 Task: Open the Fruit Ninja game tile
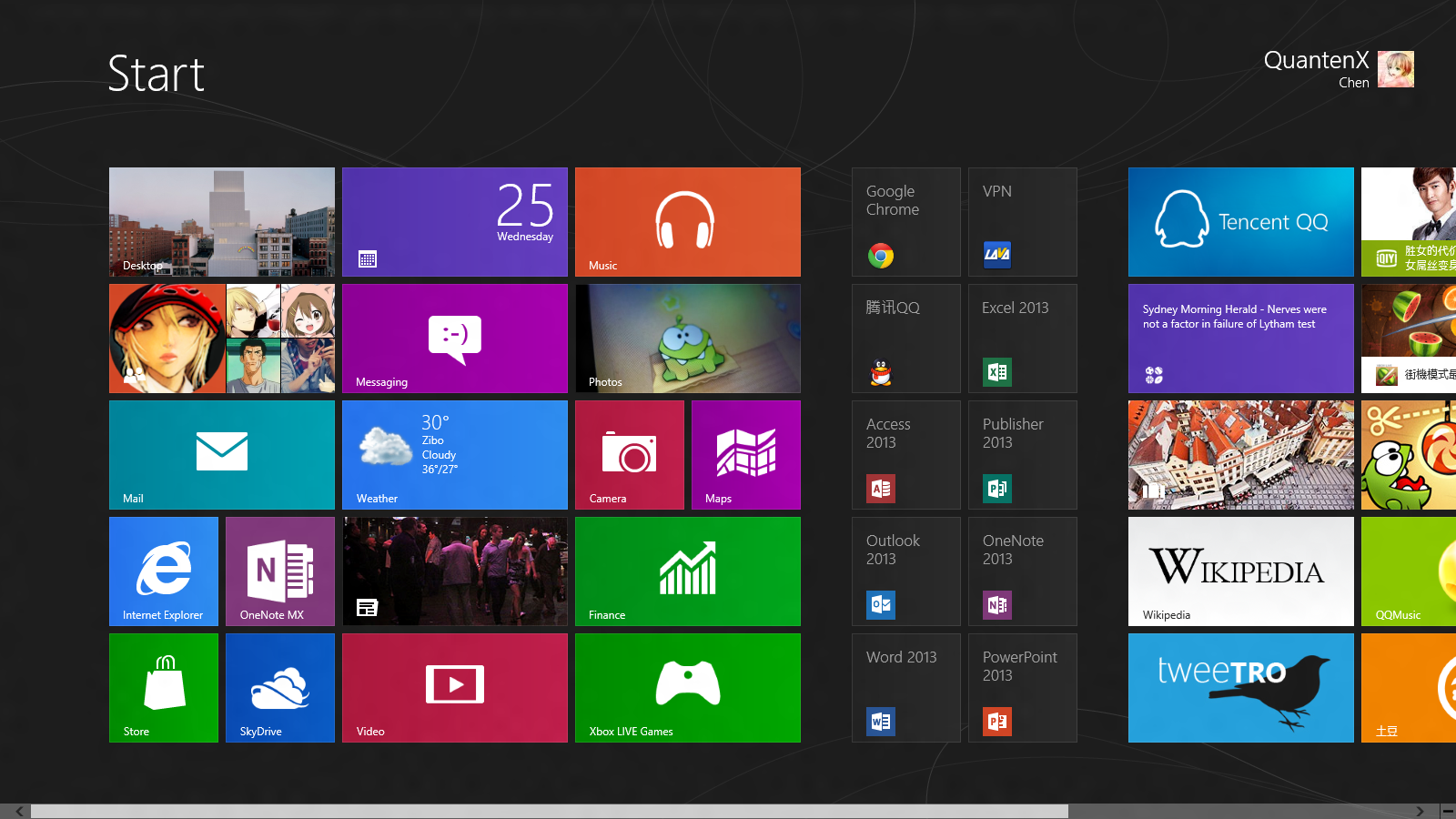[x=1409, y=339]
